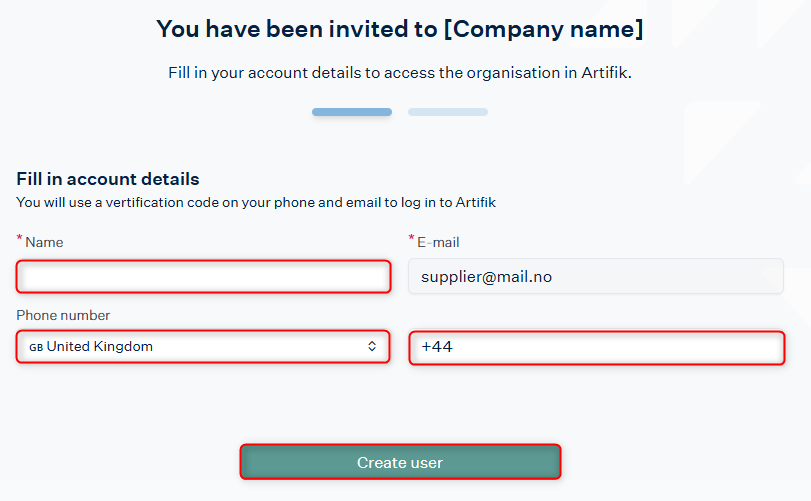Focus the +44 phone number field

597,348
